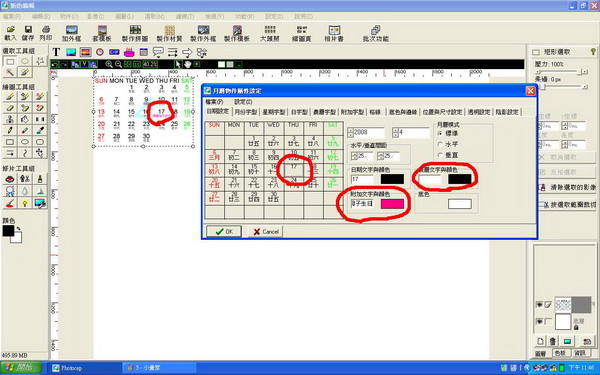Click the zoom in magnifier icon
Viewport: 600px width, 375px height.
109,64
